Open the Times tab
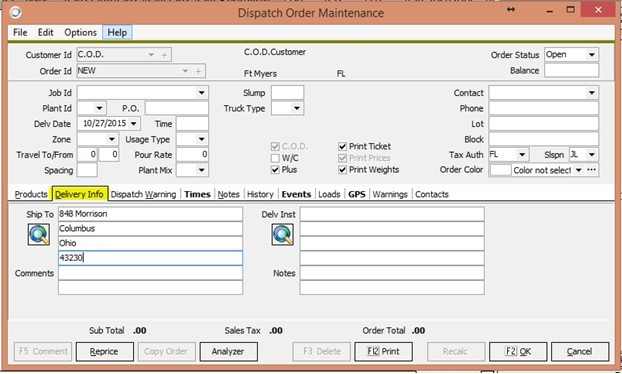Viewport: 622px width, 374px height. click(x=197, y=194)
